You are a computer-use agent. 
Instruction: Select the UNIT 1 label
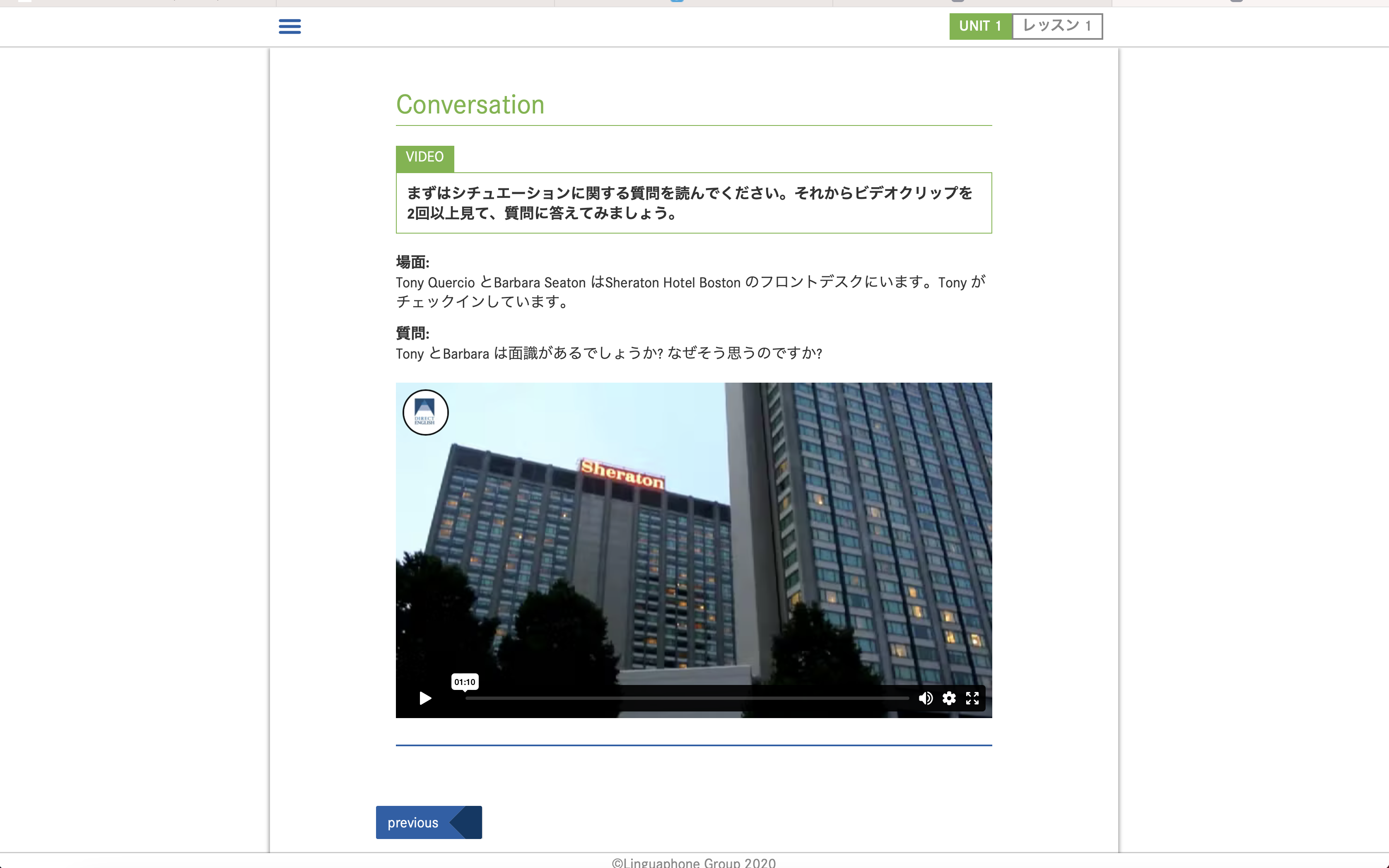[x=980, y=27]
